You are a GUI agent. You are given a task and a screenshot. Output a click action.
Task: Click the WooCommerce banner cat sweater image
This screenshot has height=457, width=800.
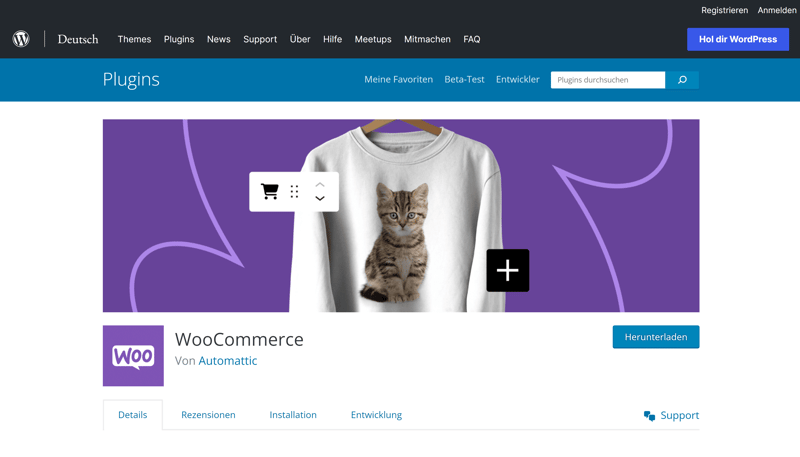(x=401, y=216)
